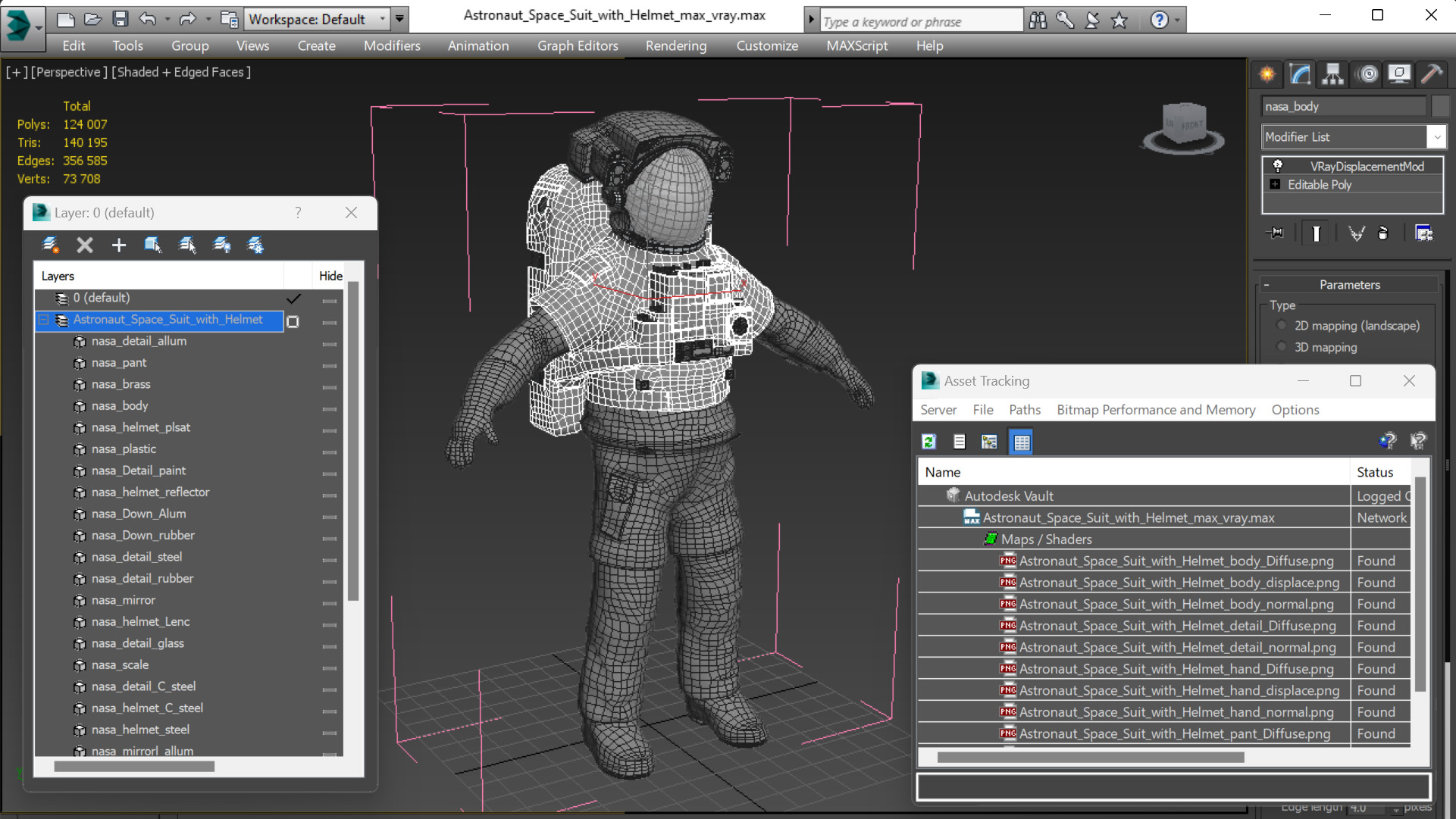Click the Hide/Unhide All Layers icon
This screenshot has width=1456, height=819.
coord(222,245)
